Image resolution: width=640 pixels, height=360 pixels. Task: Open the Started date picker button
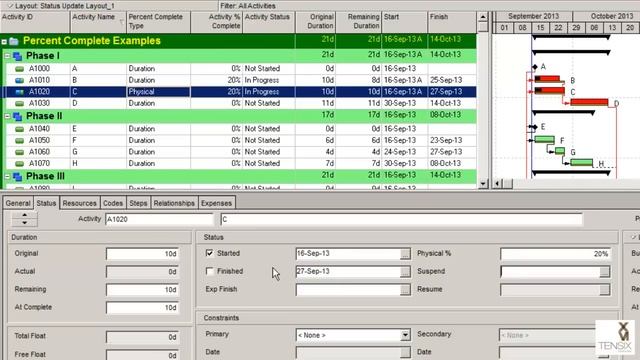tap(405, 254)
